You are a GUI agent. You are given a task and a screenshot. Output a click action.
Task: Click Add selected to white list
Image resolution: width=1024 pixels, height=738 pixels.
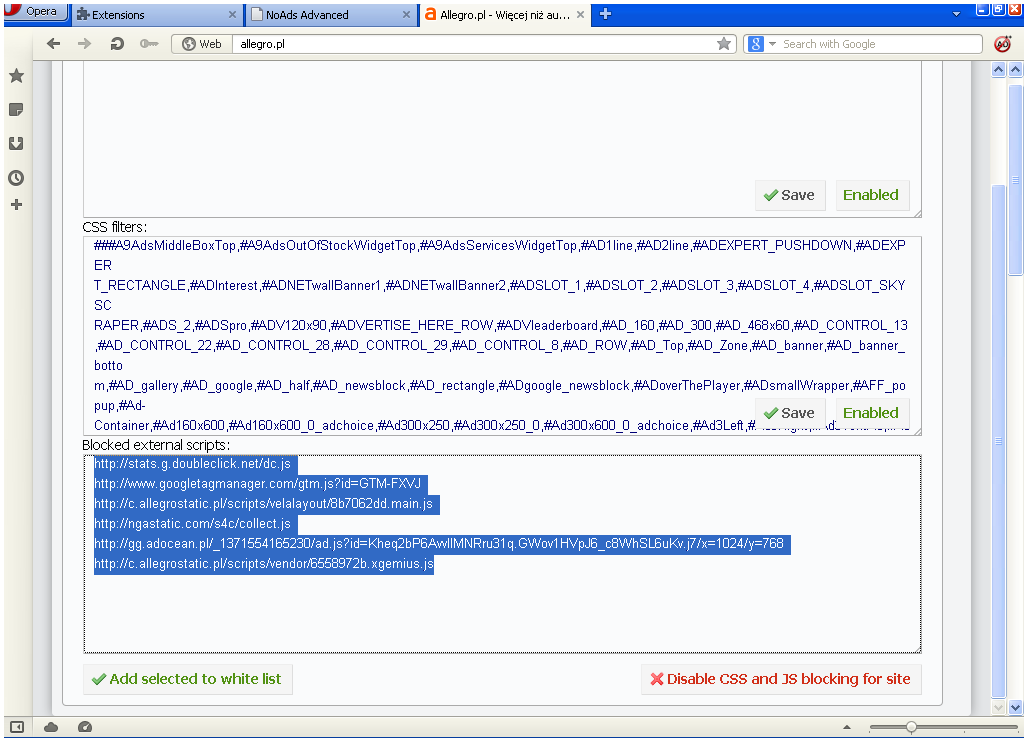pyautogui.click(x=187, y=679)
